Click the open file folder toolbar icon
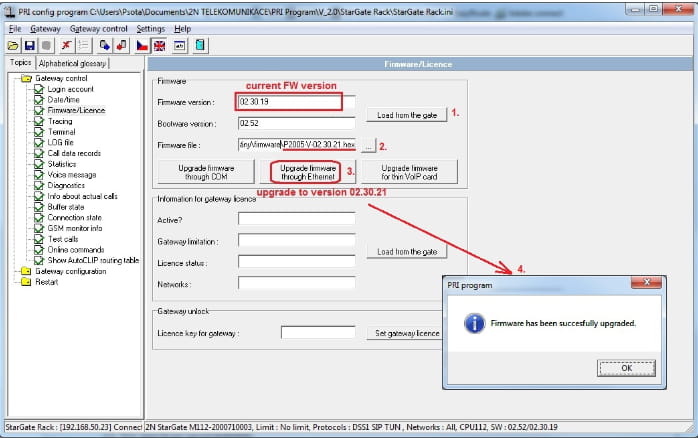This screenshot has height=438, width=698. coord(13,45)
